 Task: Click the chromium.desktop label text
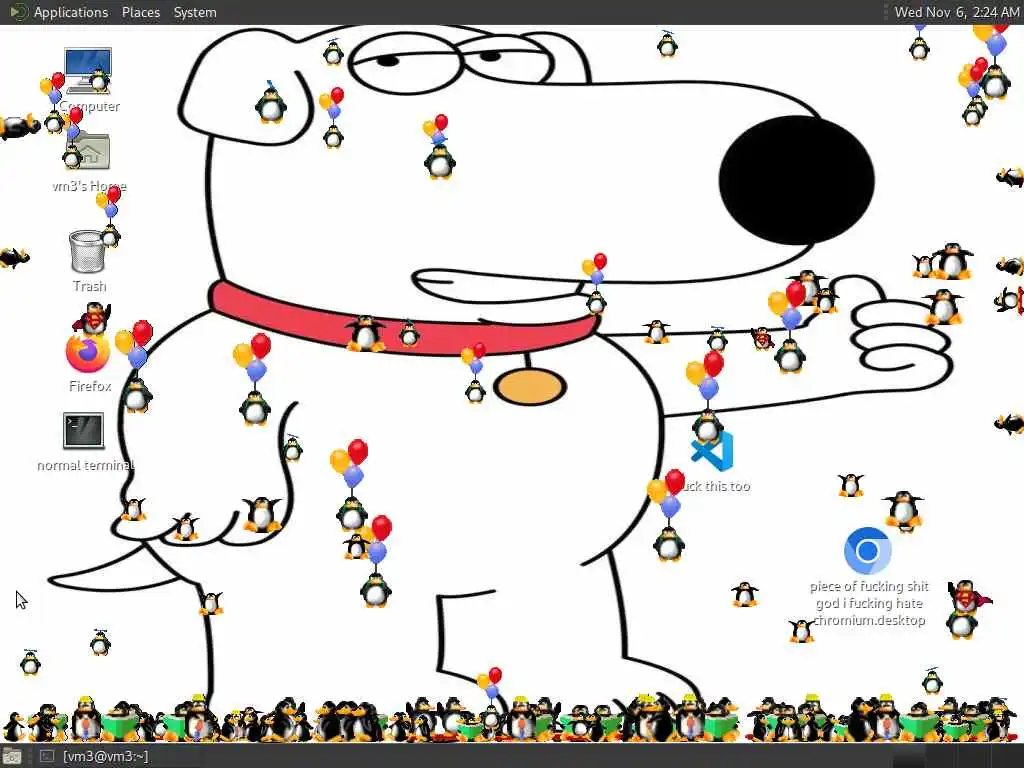(x=869, y=620)
